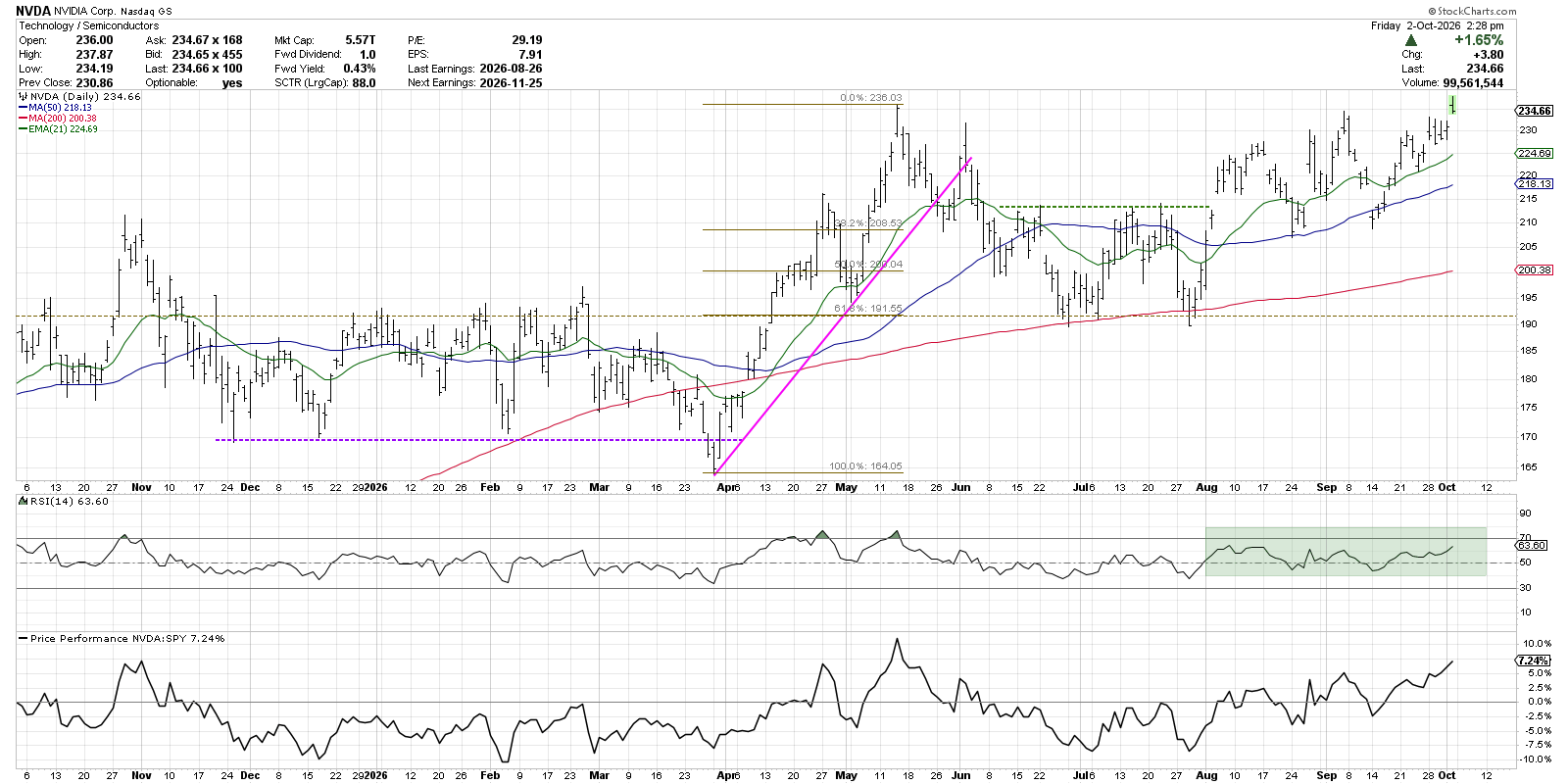This screenshot has width=1568, height=784.
Task: Click the Next Earnings date 2026-11-25
Action: pyautogui.click(x=511, y=83)
